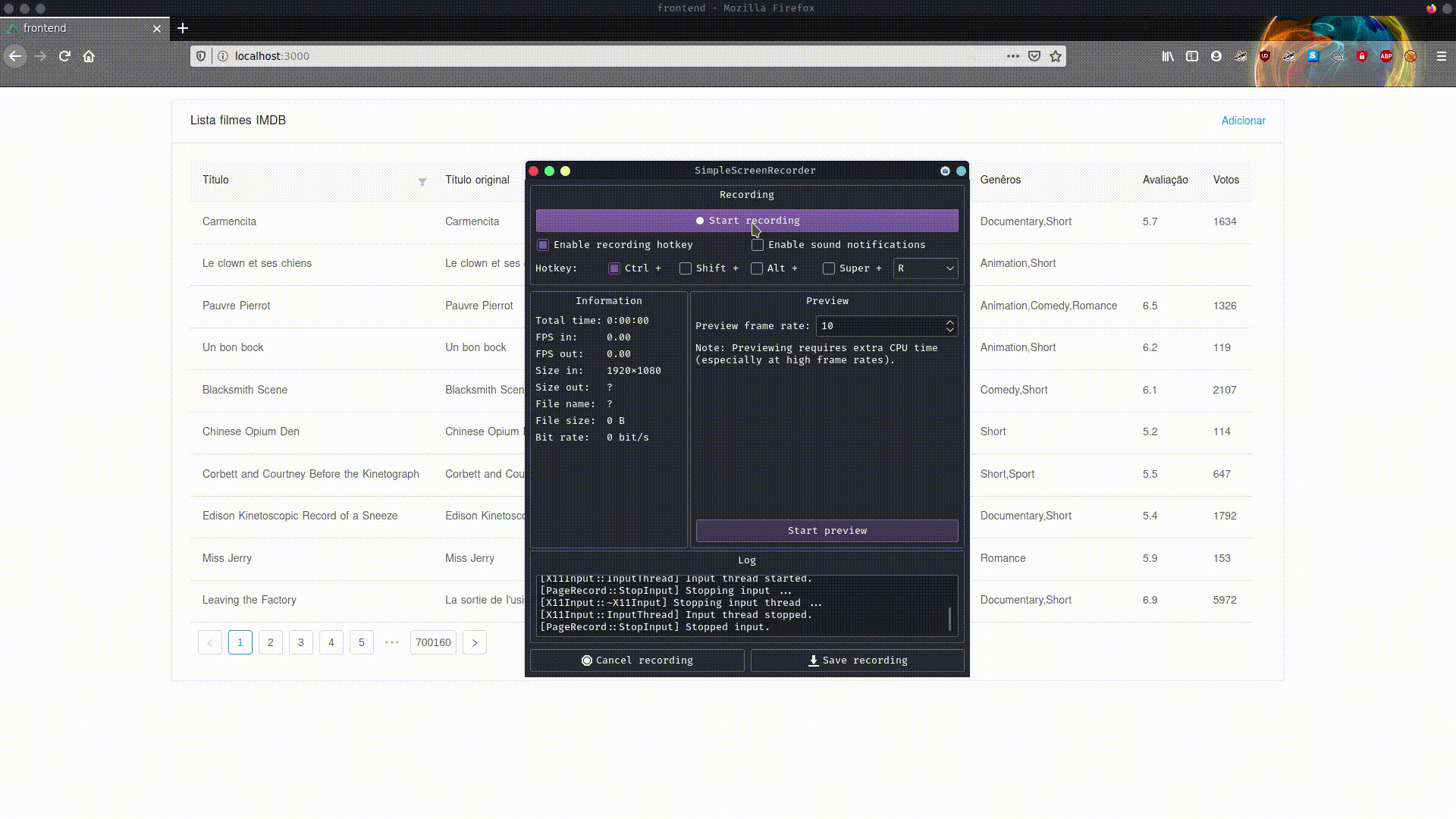Image resolution: width=1456 pixels, height=819 pixels.
Task: Click the Firefox home icon
Action: (88, 56)
